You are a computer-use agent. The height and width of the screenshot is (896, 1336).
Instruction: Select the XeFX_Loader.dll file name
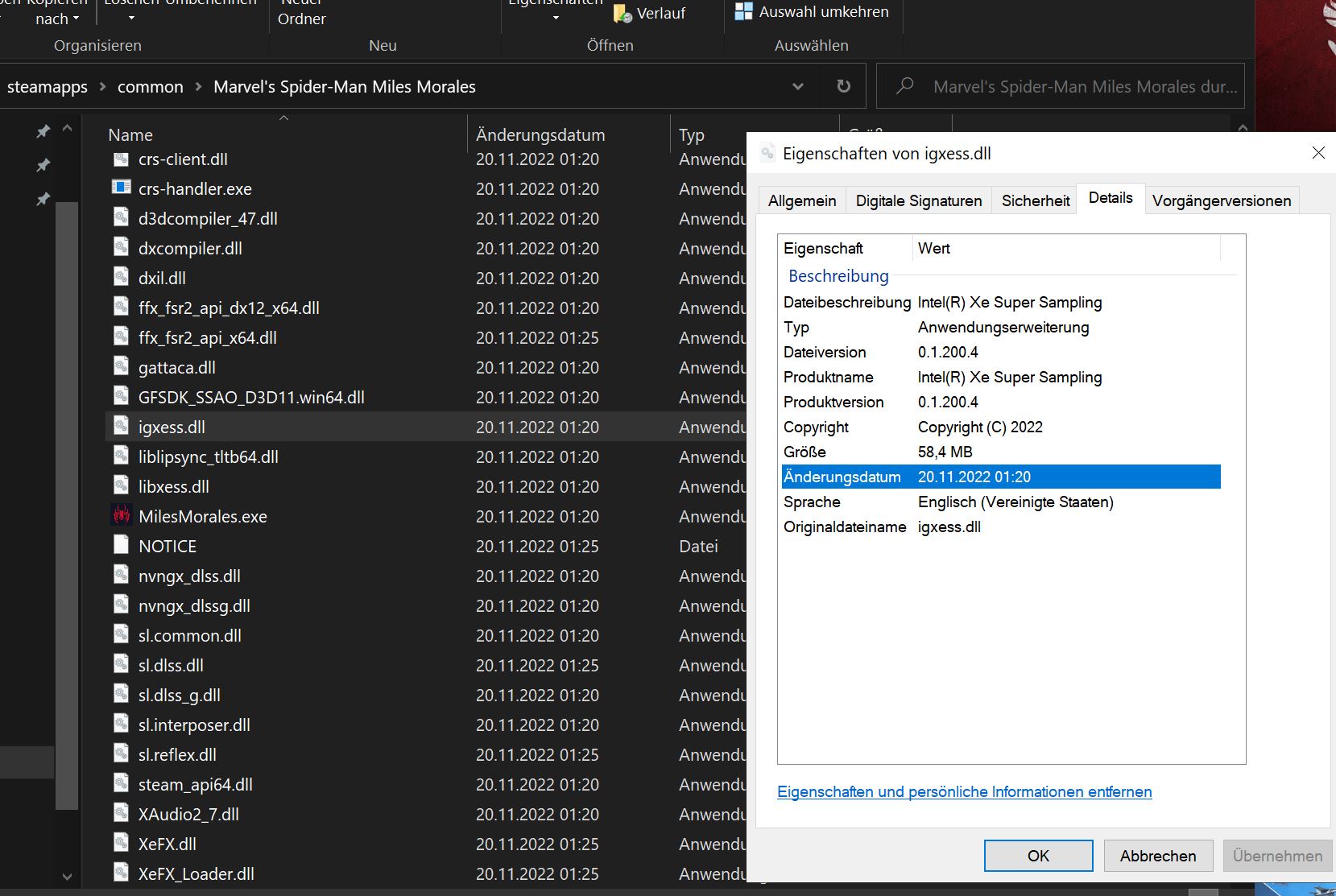tap(196, 873)
